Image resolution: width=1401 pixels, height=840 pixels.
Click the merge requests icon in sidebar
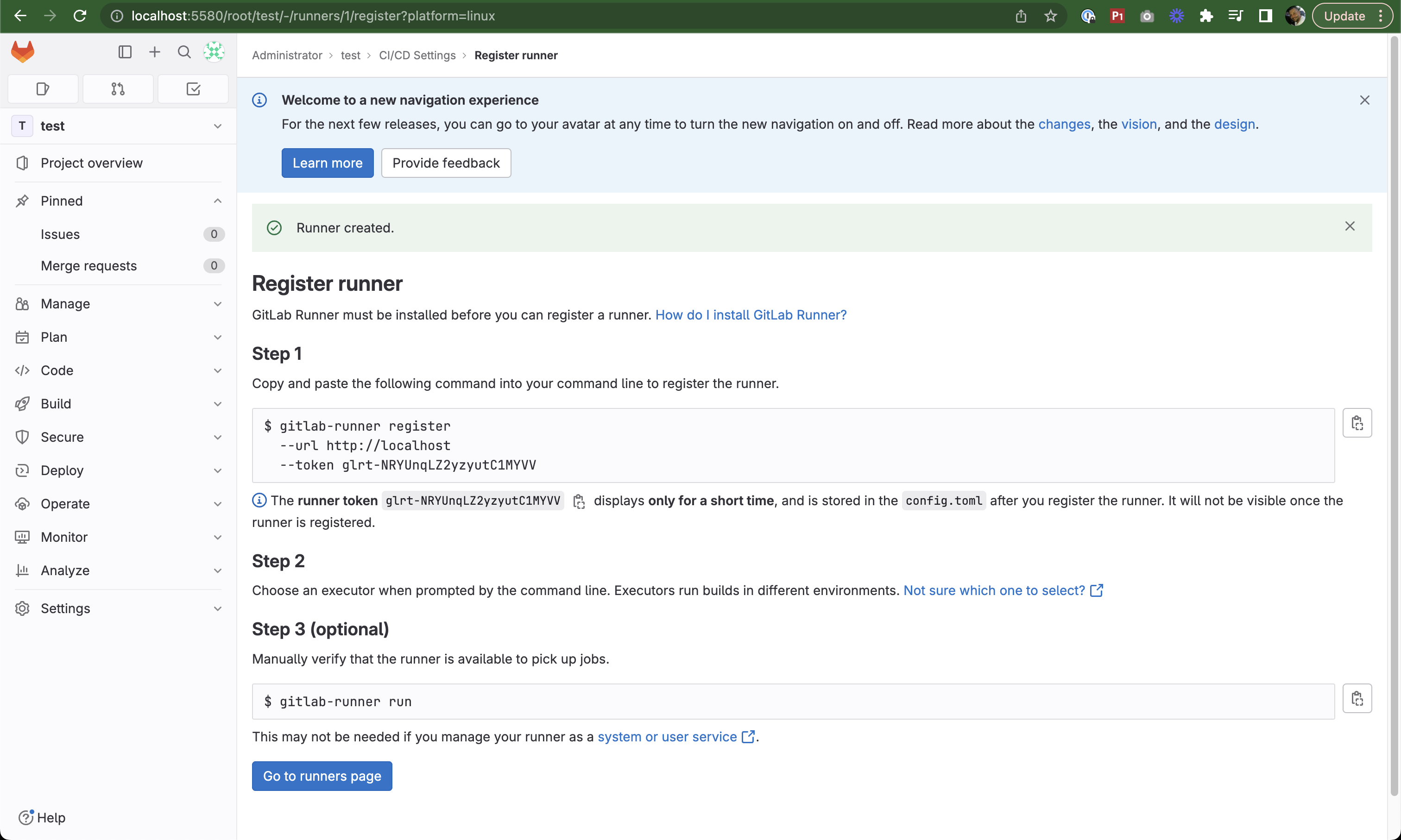point(117,88)
